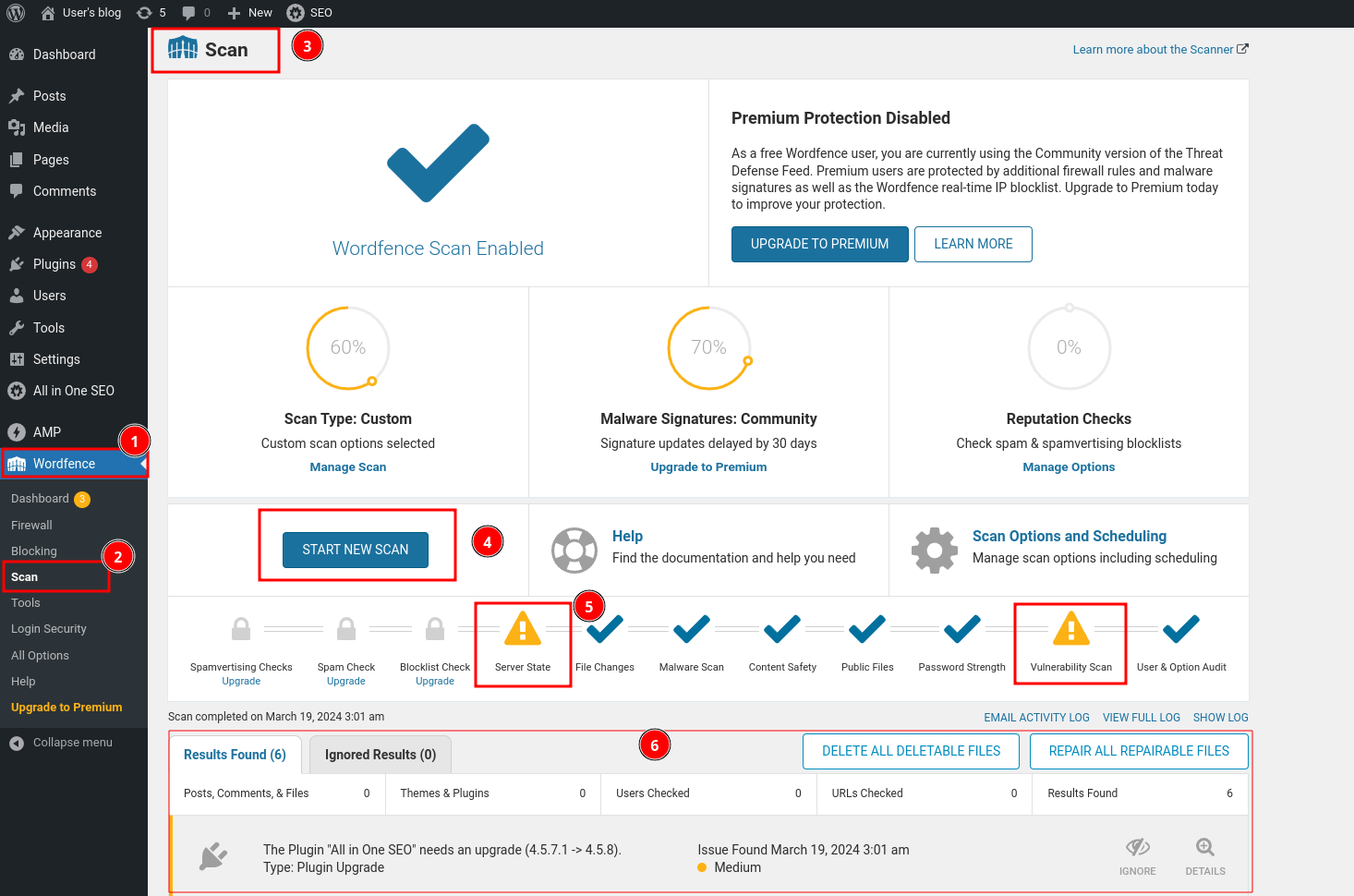
Task: Open the Manage Scan link
Action: [x=347, y=467]
